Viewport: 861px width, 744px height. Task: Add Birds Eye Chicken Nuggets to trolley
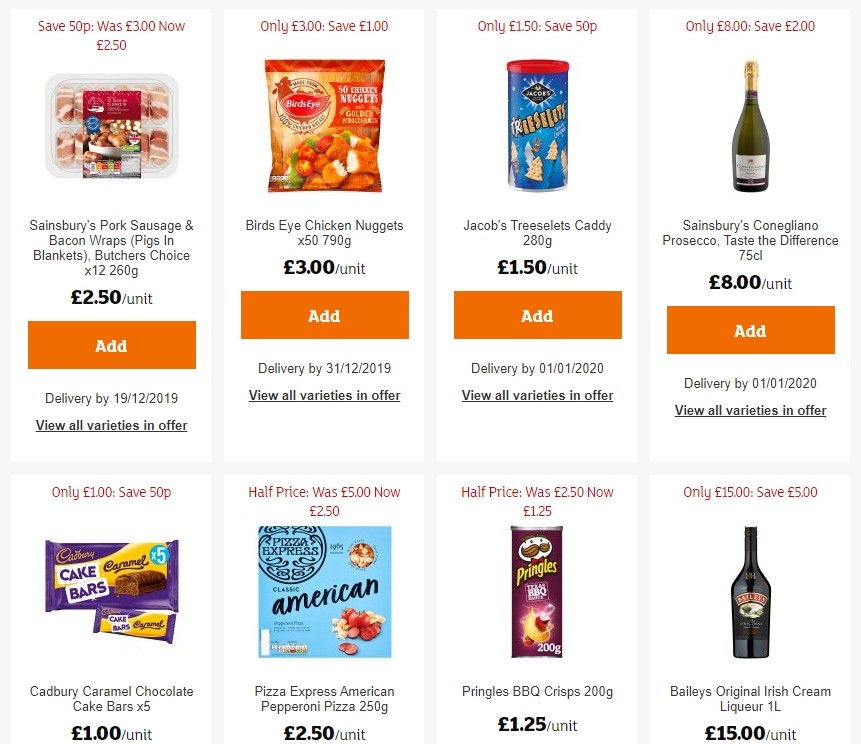(x=324, y=315)
